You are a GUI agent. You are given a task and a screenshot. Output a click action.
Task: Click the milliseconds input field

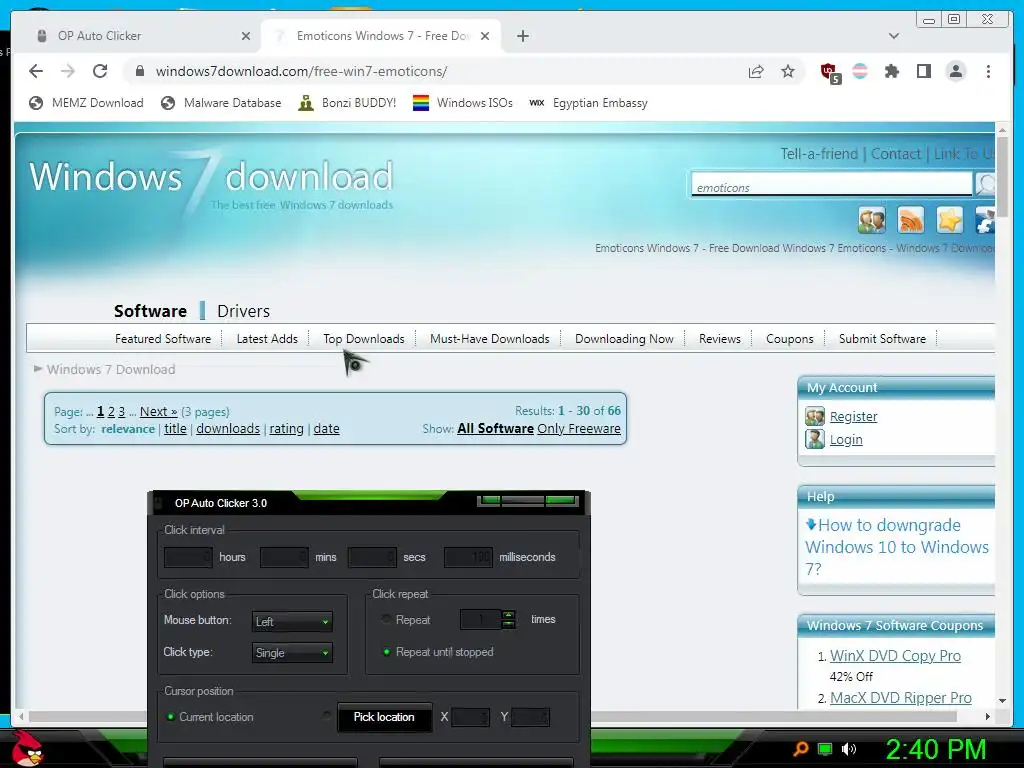pos(468,557)
